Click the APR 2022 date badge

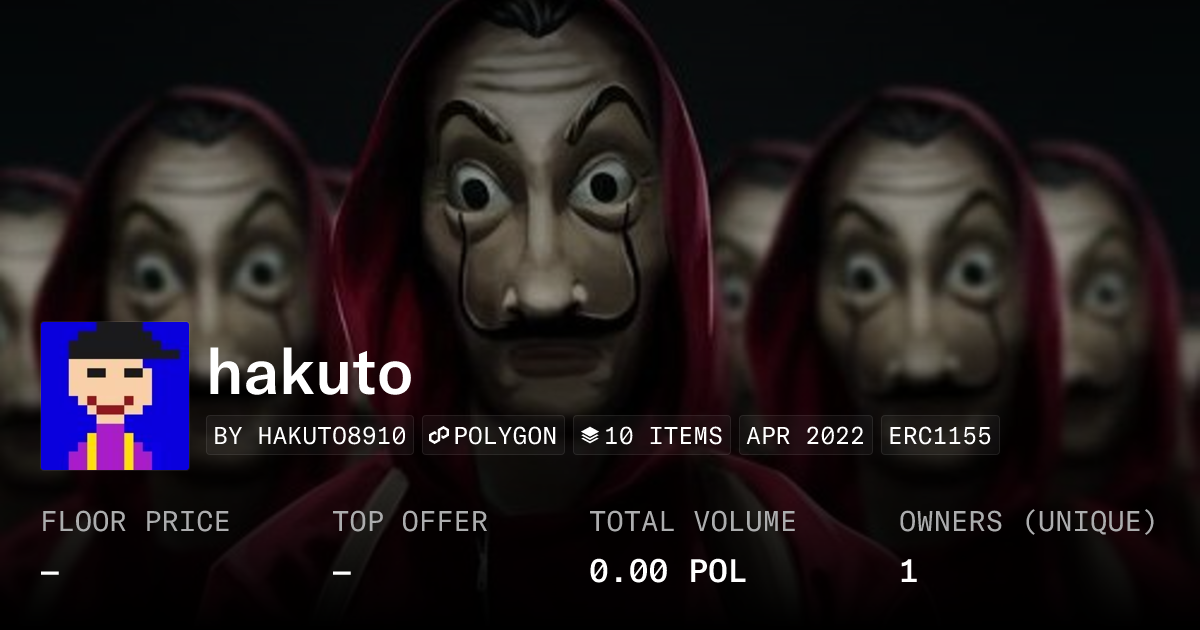pyautogui.click(x=806, y=436)
